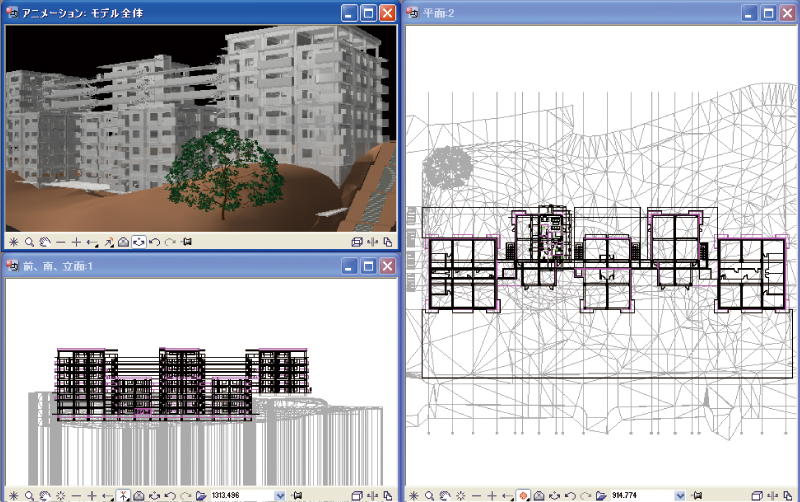Select hand pan tool in plan window
The height and width of the screenshot is (502, 800).
445,495
